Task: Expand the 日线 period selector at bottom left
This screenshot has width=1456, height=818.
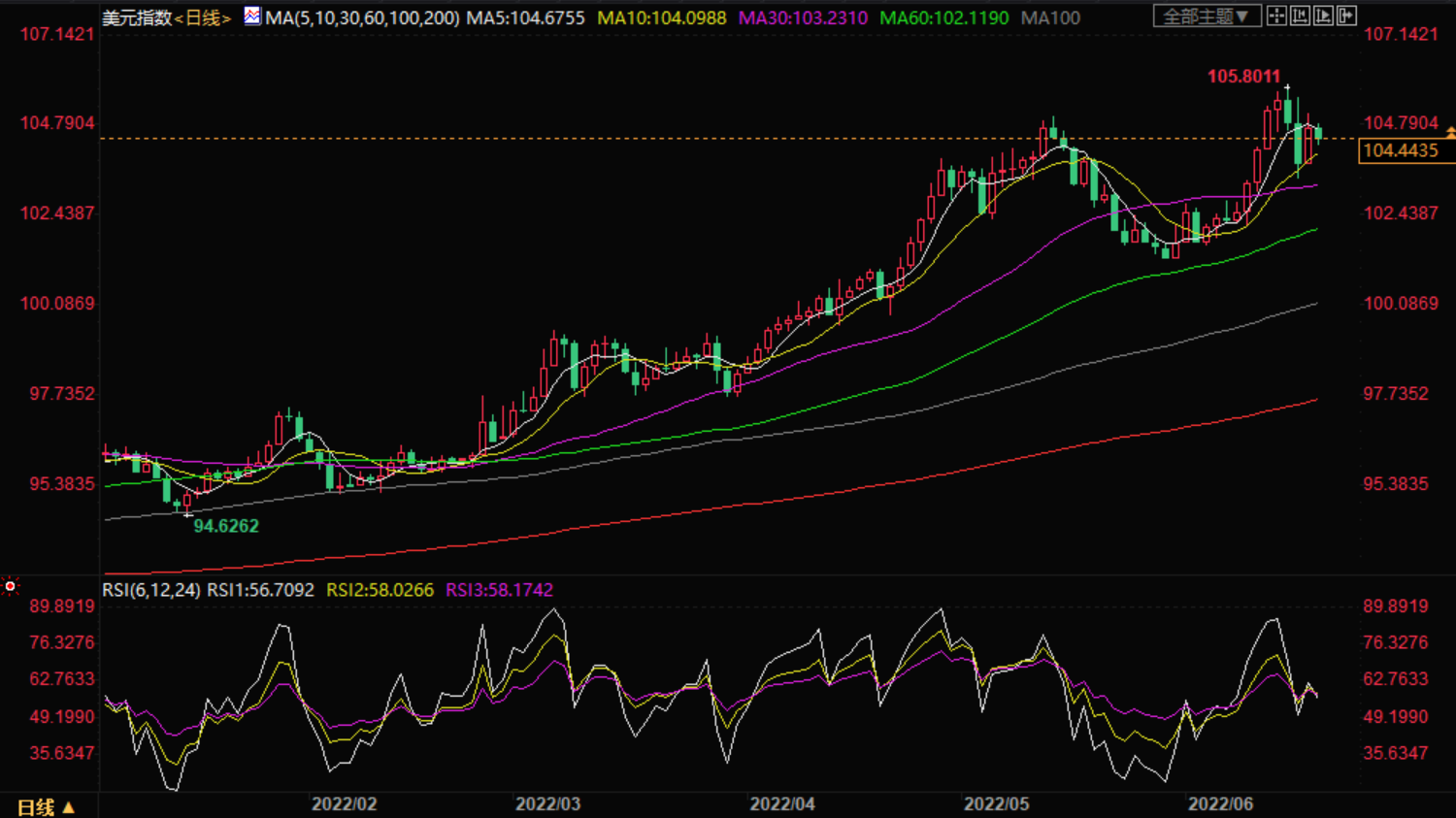Action: pyautogui.click(x=46, y=806)
